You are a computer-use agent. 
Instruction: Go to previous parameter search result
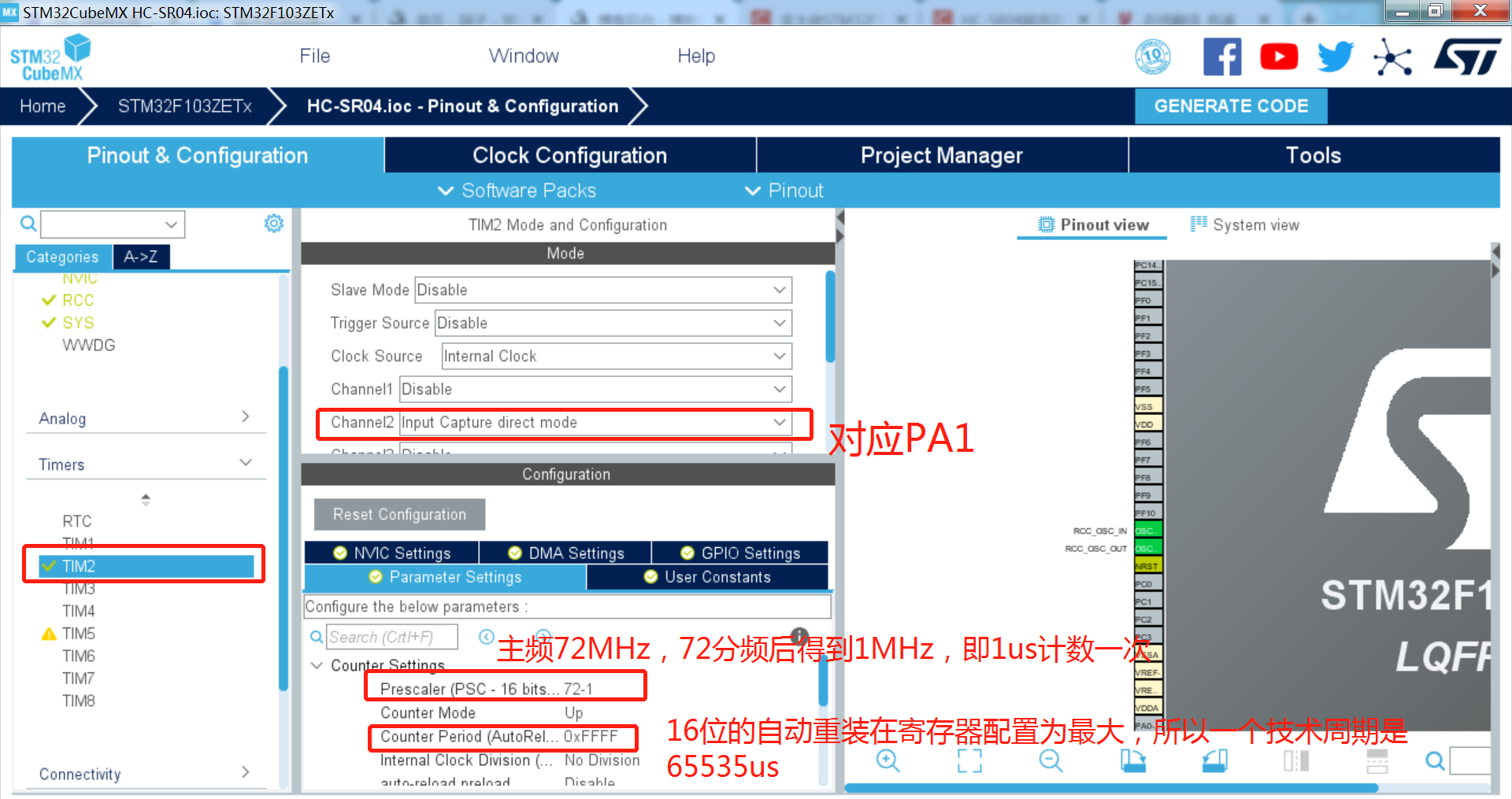coord(487,637)
